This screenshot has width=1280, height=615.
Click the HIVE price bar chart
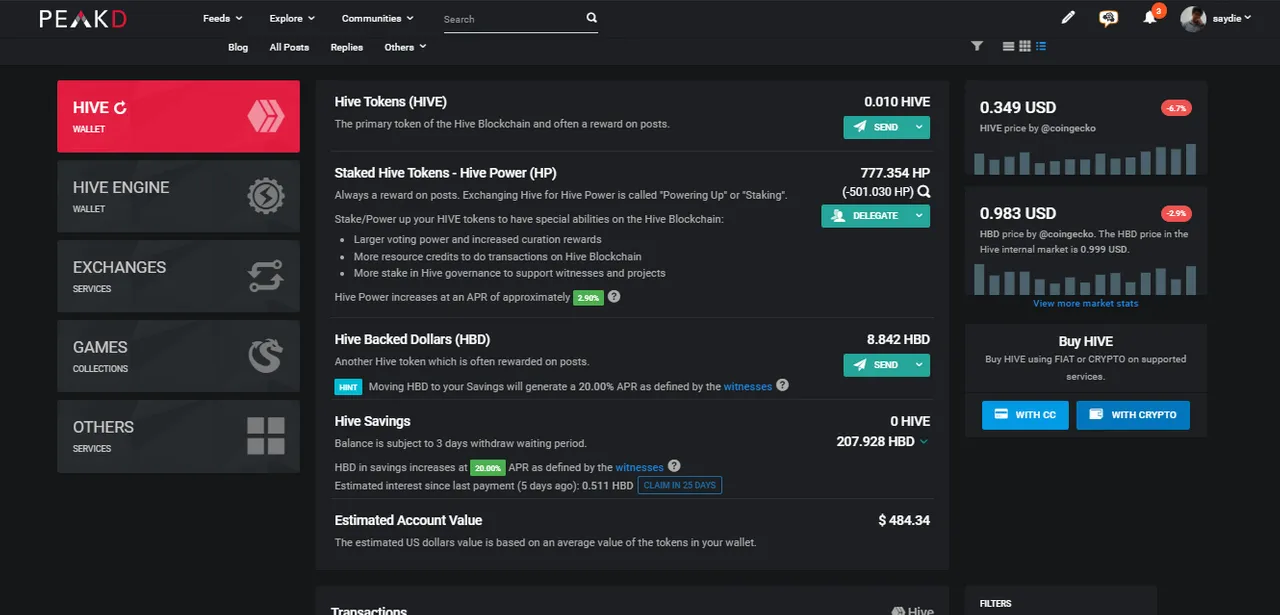[x=1085, y=160]
